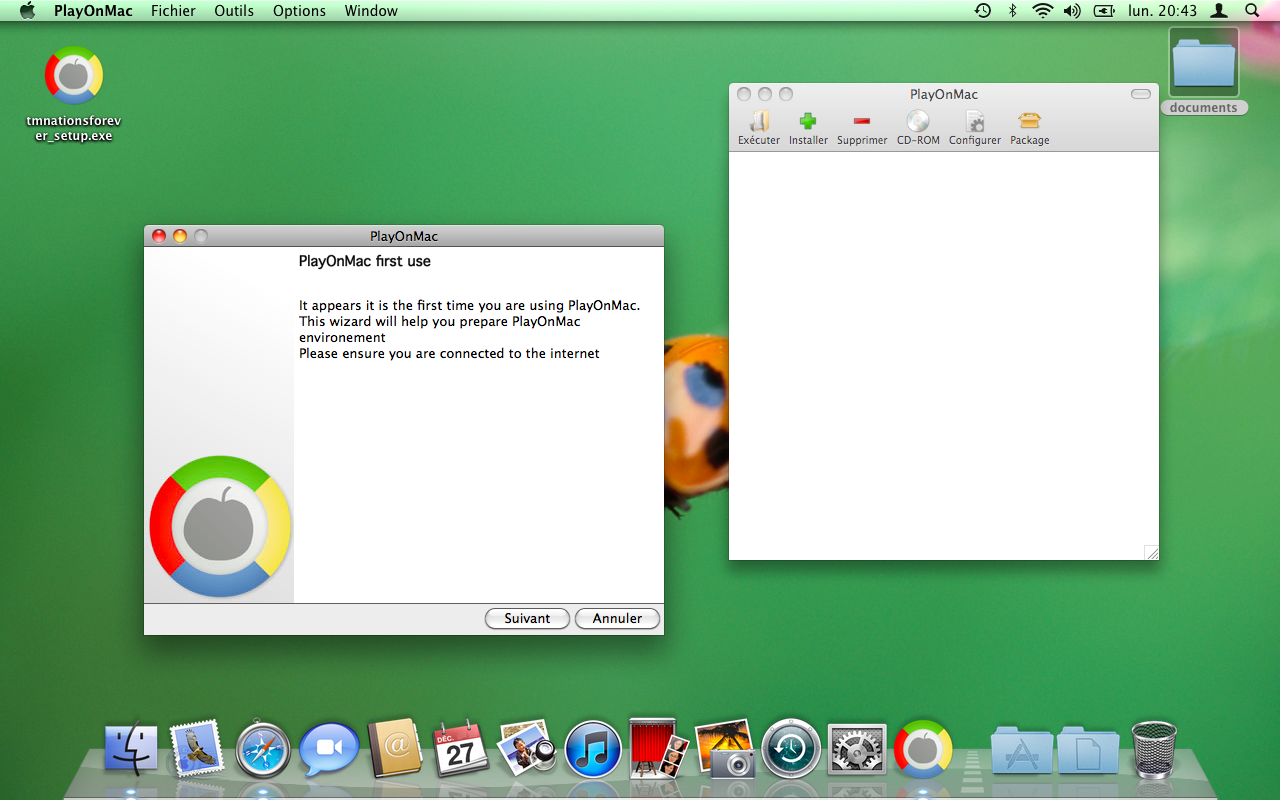Viewport: 1280px width, 800px height.
Task: Open Applications folder stack in Dock
Action: coord(1021,750)
